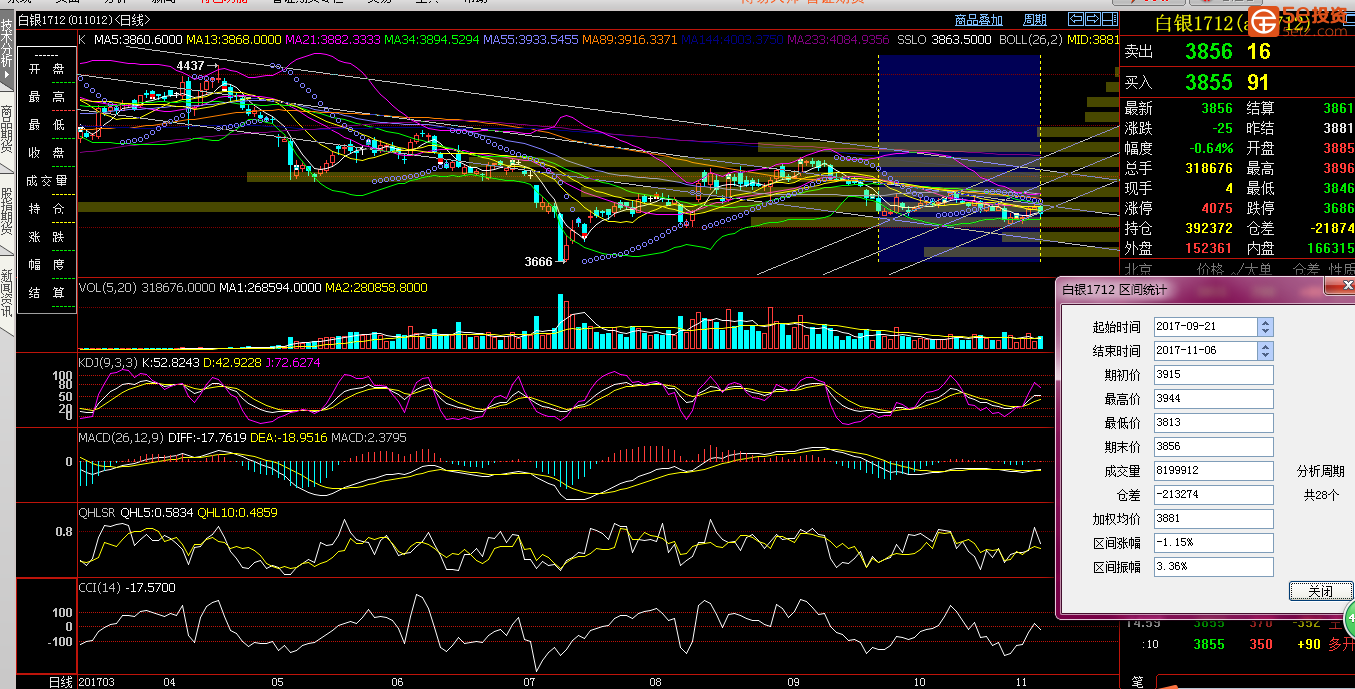Click the 涨停 value 4075
The width and height of the screenshot is (1355, 689).
(x=1217, y=208)
